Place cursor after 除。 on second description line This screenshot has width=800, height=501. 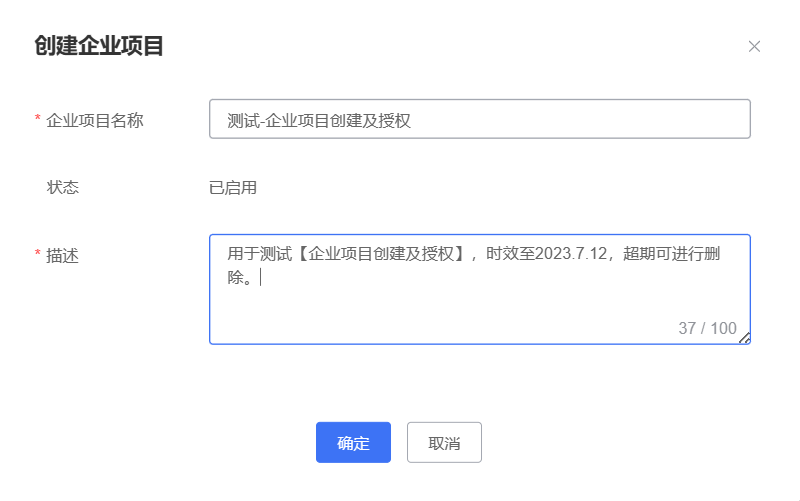[260, 278]
